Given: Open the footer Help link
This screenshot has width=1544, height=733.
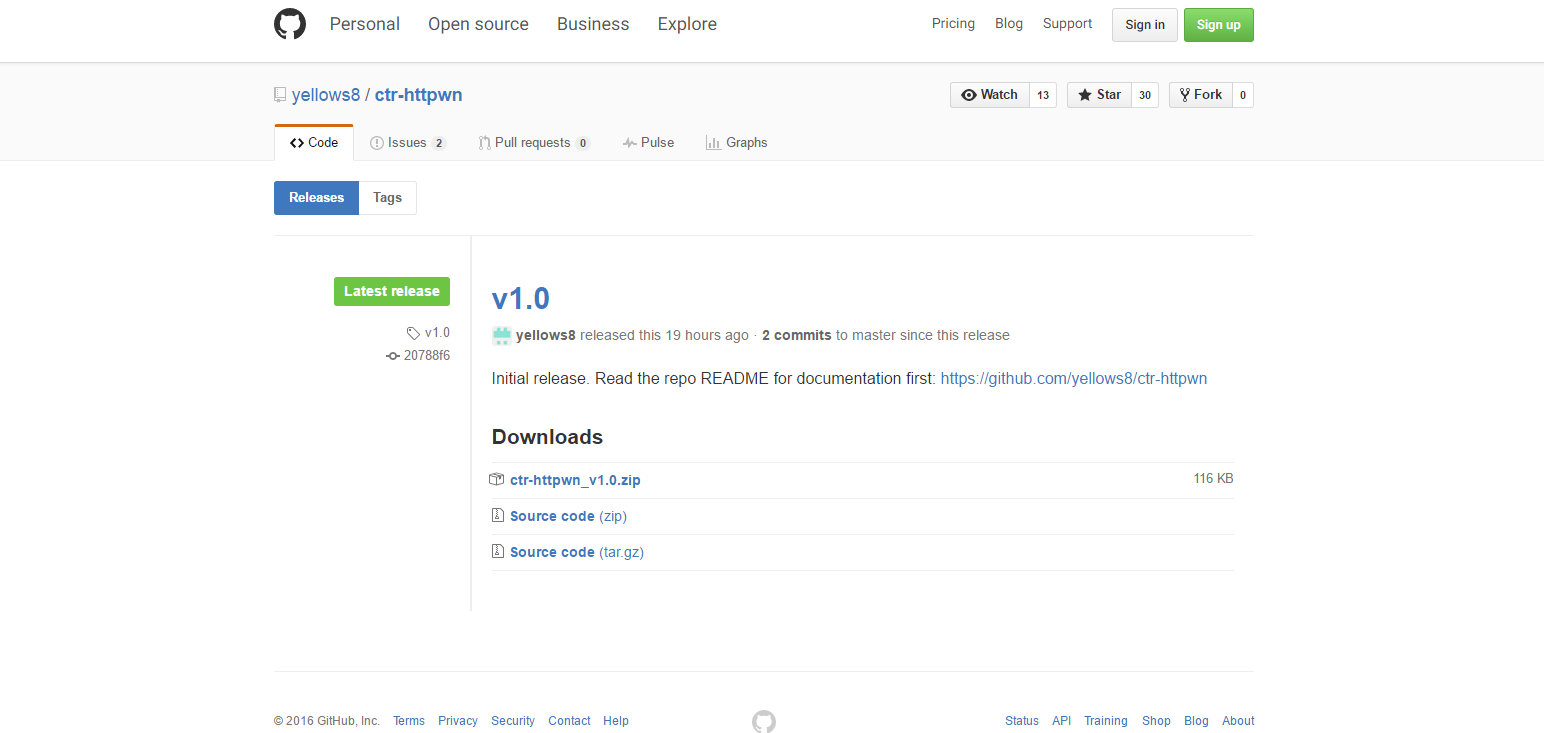Looking at the screenshot, I should coord(616,721).
